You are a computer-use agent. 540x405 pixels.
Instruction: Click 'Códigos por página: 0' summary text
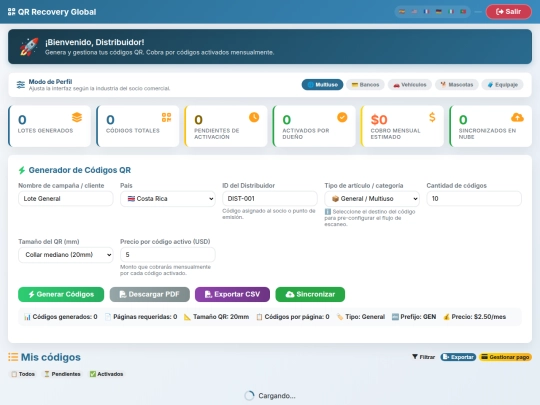(293, 317)
